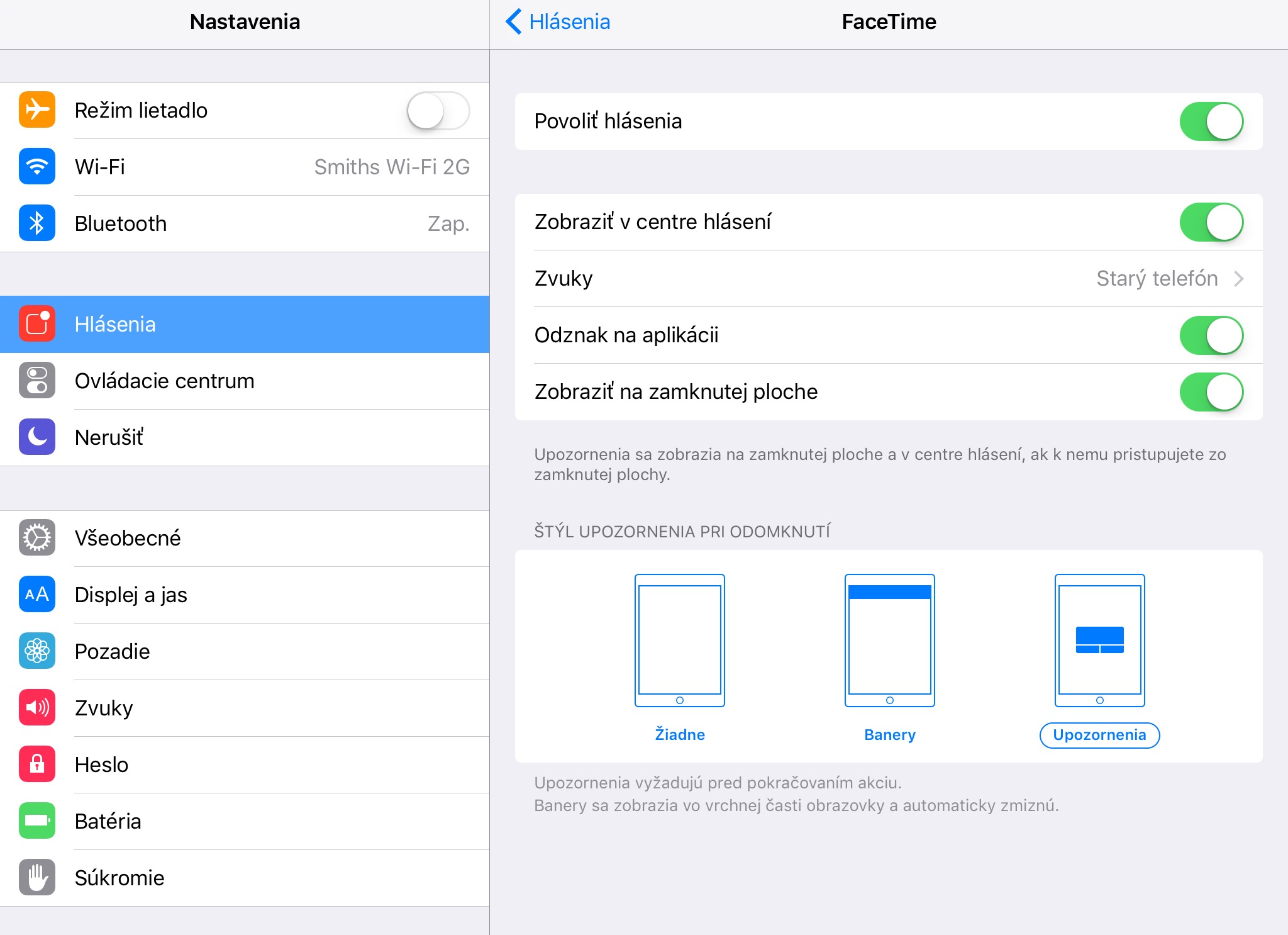Open Nerušiť settings

pos(245,437)
